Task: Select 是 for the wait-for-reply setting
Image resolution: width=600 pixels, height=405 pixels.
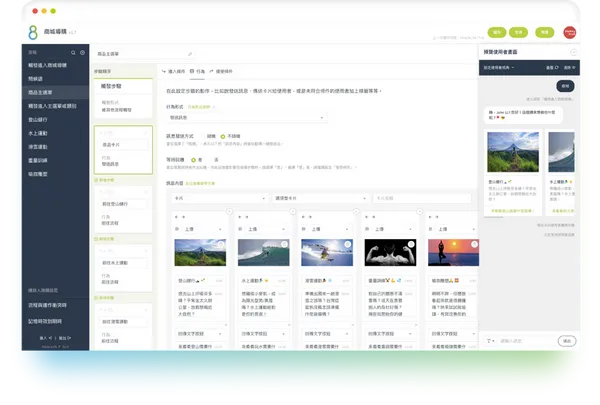Action: point(196,160)
